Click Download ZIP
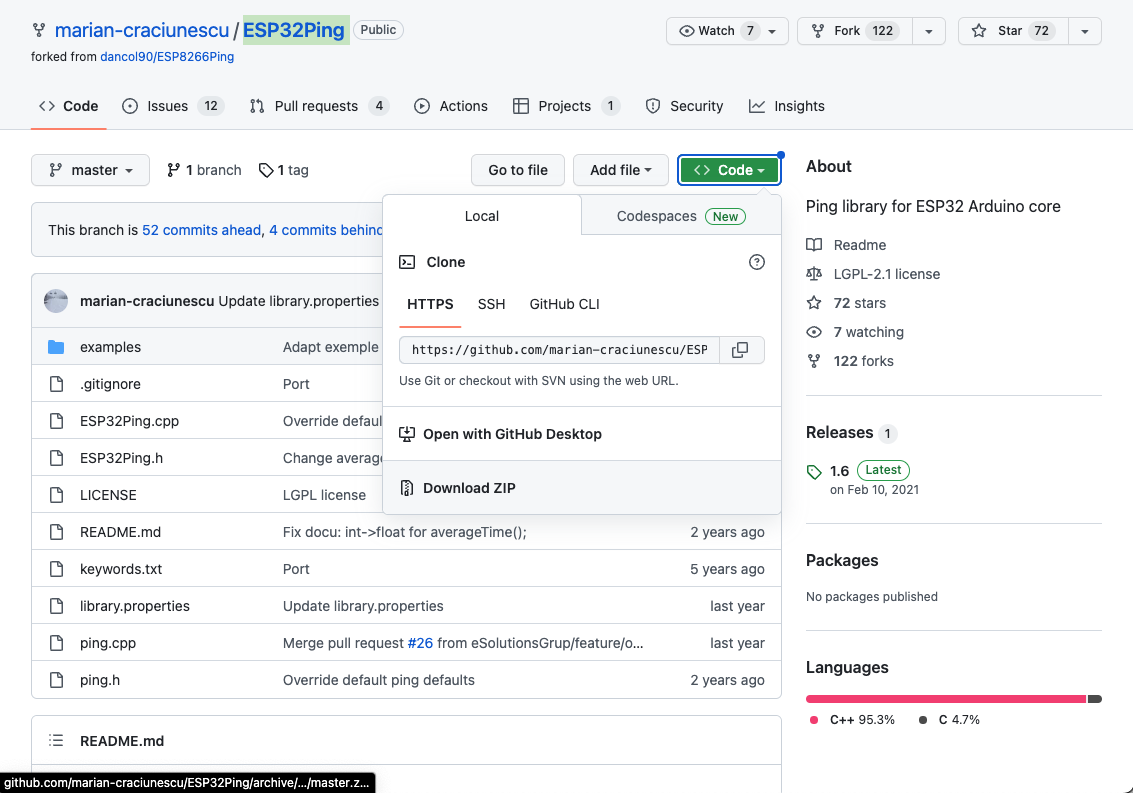 click(582, 488)
